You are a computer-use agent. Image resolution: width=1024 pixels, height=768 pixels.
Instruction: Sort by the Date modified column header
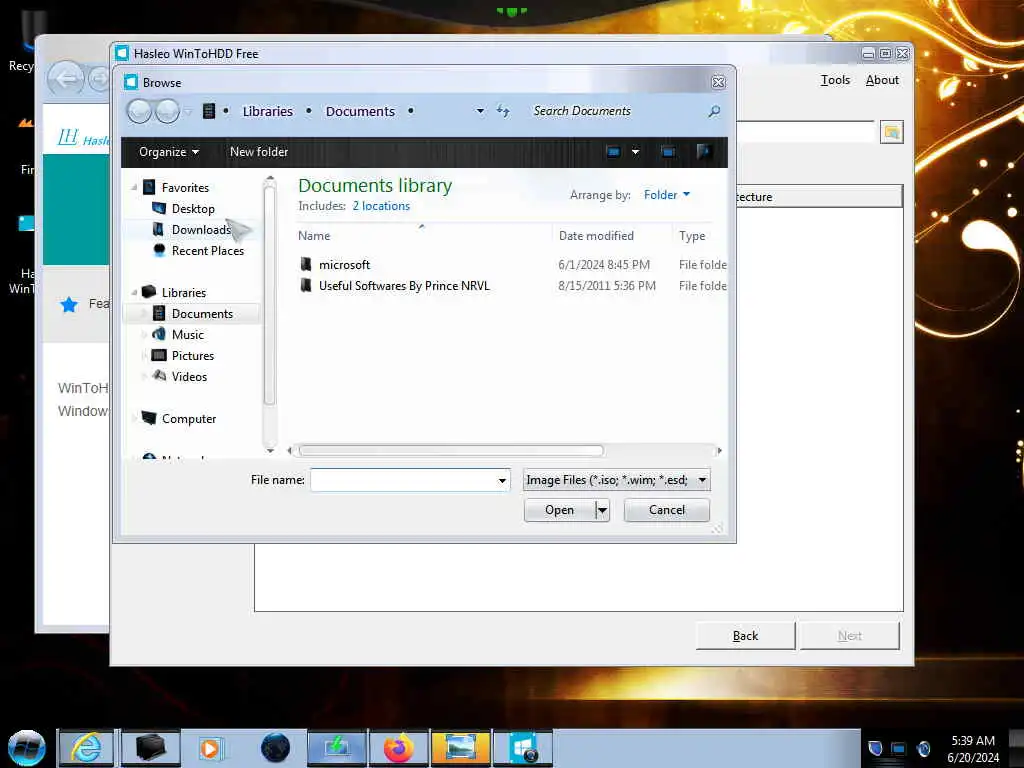(x=596, y=236)
